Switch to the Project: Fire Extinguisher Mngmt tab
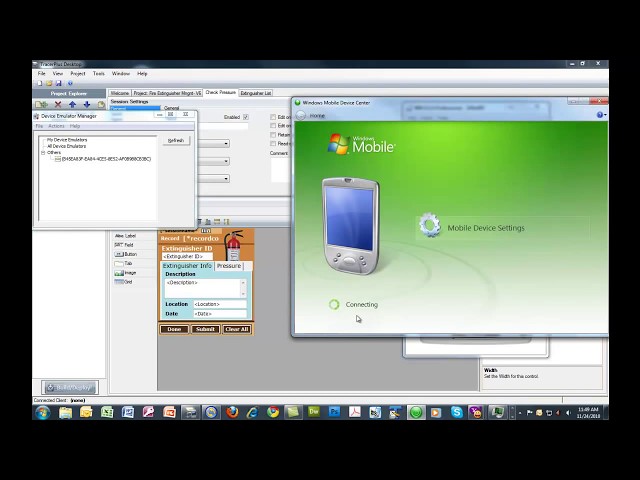The width and height of the screenshot is (640, 480). [167, 93]
